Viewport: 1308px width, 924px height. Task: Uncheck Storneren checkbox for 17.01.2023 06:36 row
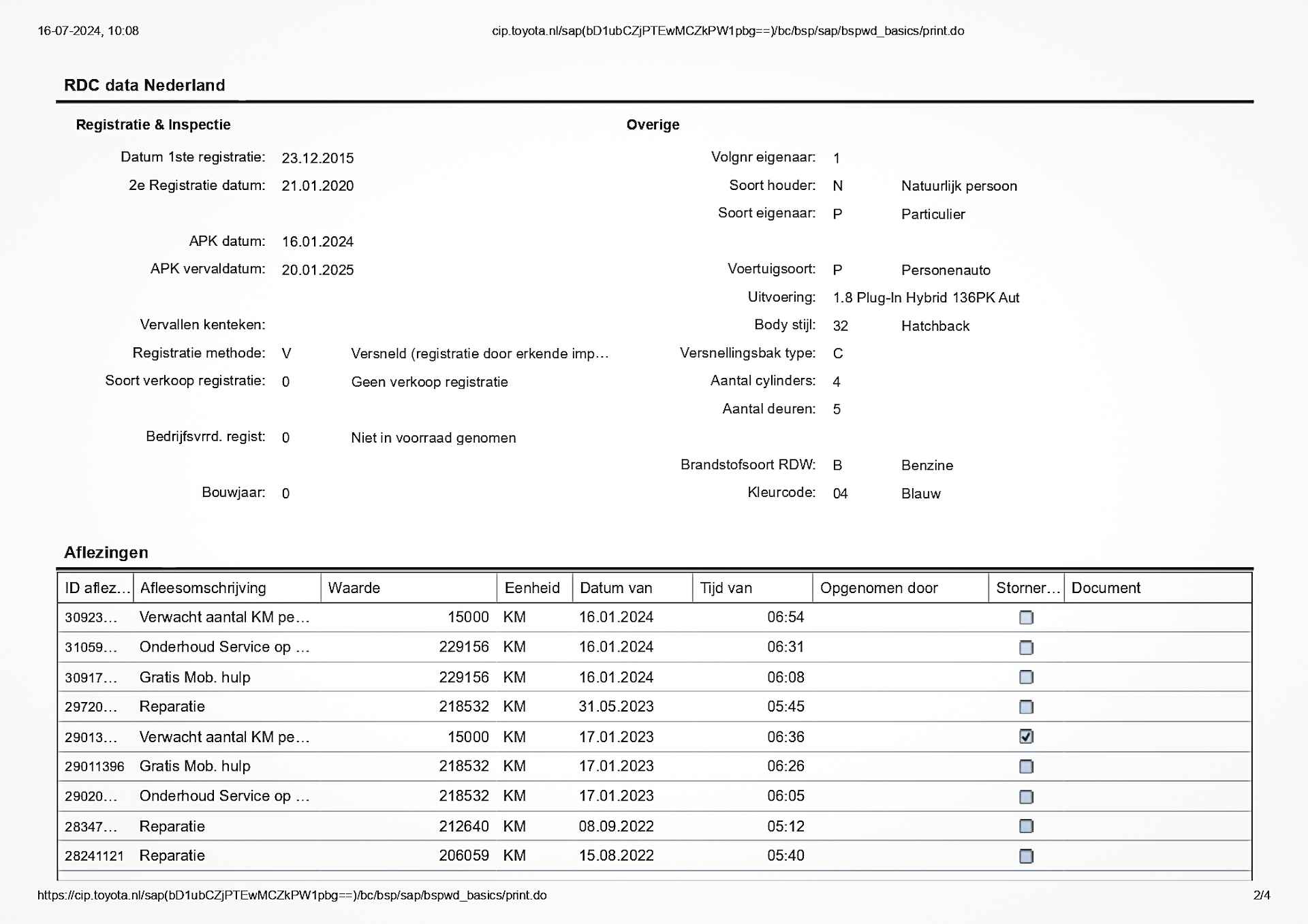[1026, 737]
